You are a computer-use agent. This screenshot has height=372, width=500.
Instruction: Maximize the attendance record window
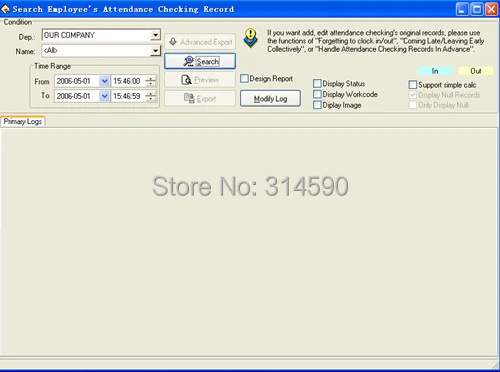(x=477, y=9)
